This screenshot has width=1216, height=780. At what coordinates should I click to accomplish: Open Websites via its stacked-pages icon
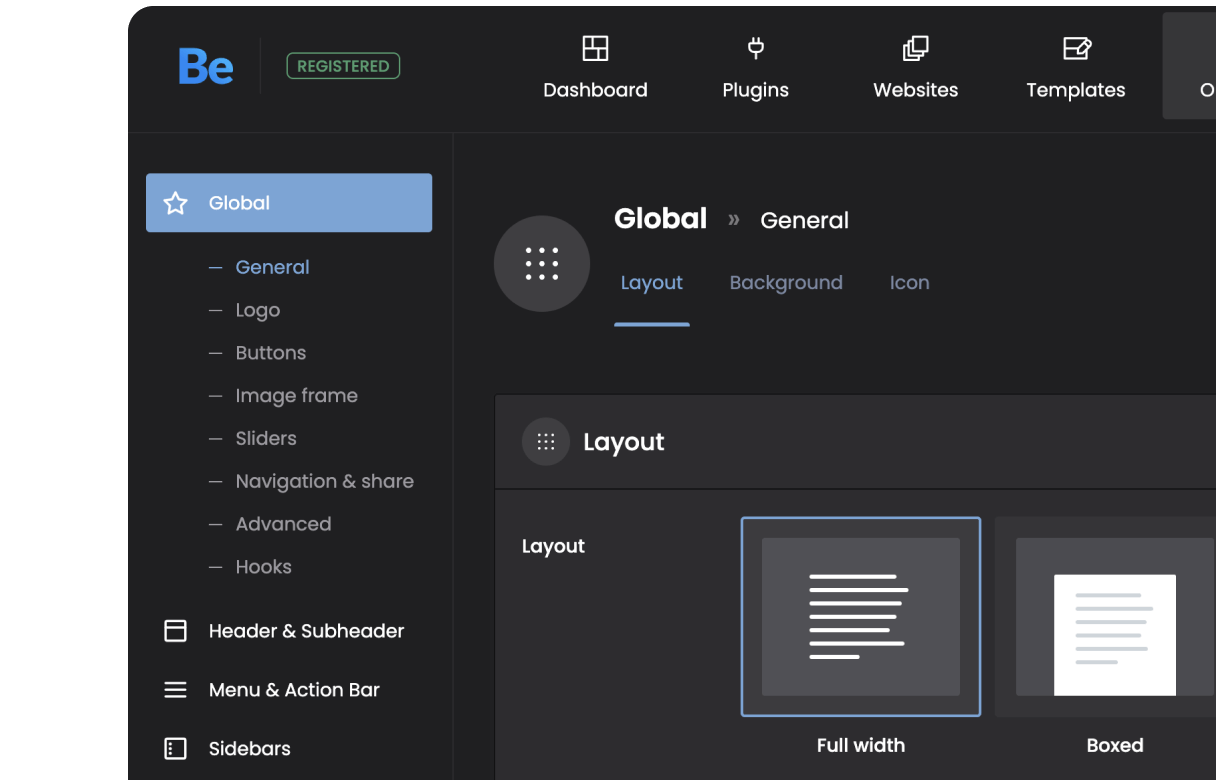(x=915, y=48)
